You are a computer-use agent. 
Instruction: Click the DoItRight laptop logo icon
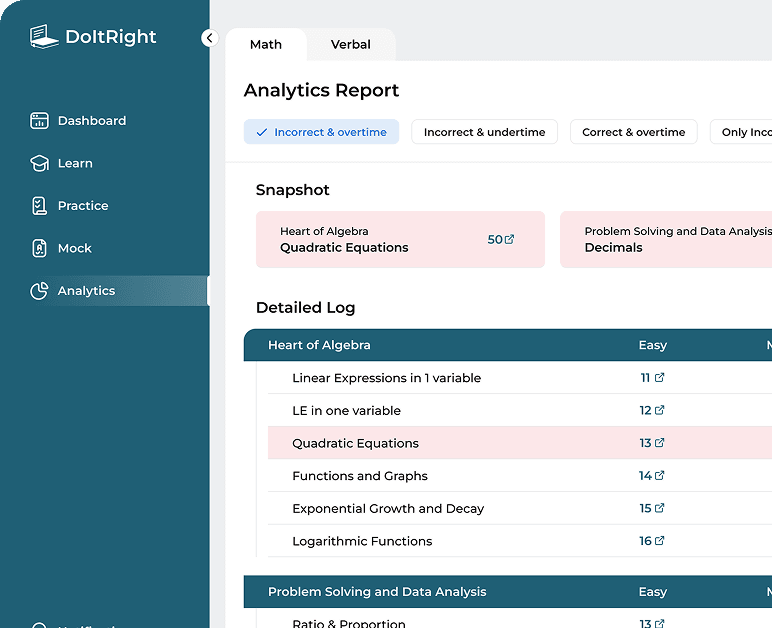coord(44,37)
